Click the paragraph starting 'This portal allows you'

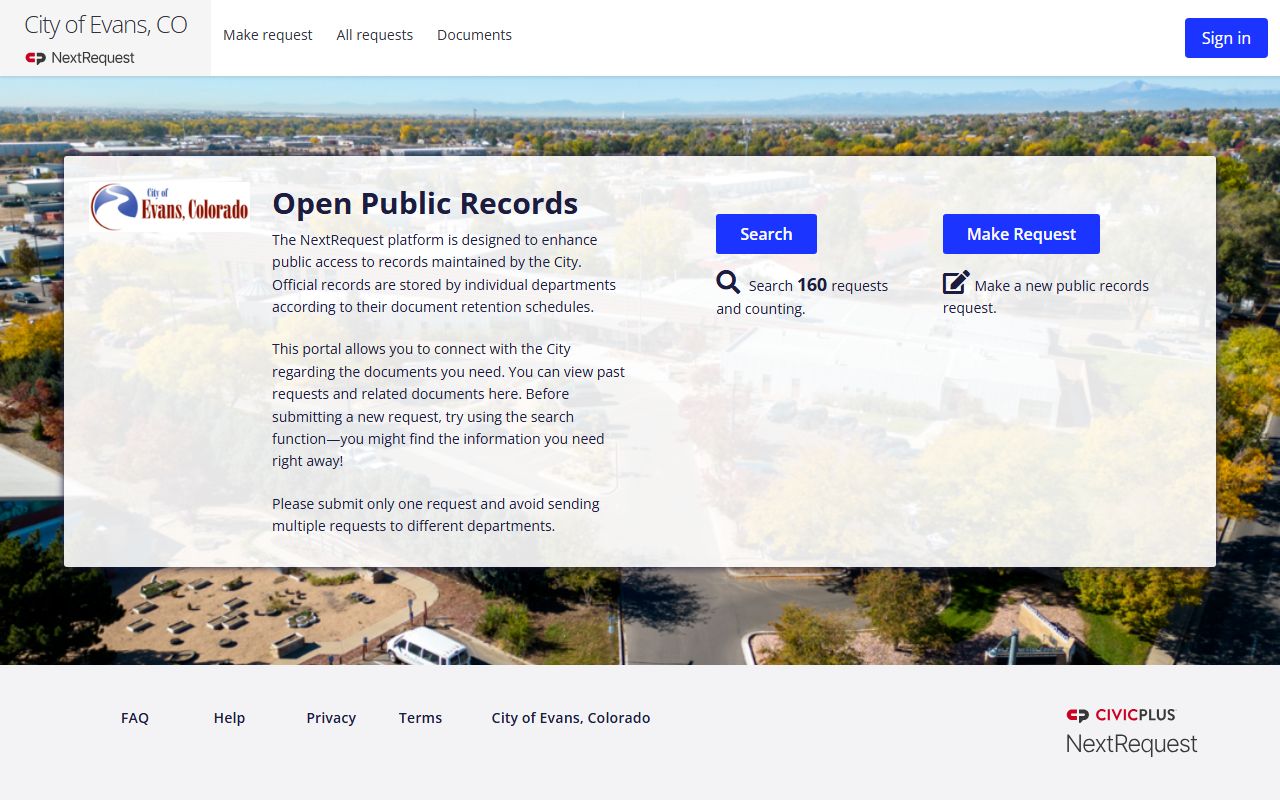tap(449, 405)
